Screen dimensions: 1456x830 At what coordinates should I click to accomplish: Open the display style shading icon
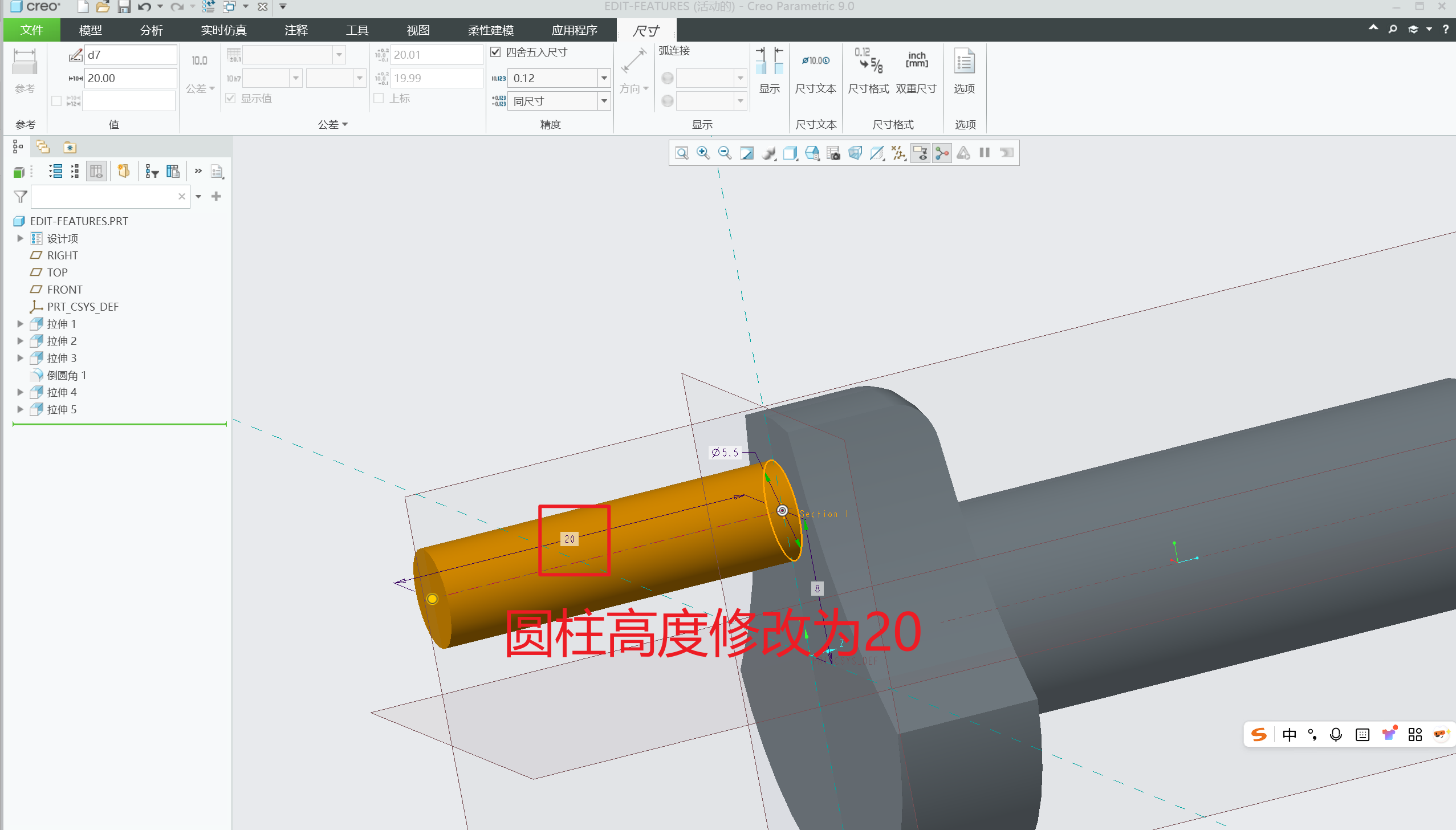(768, 153)
